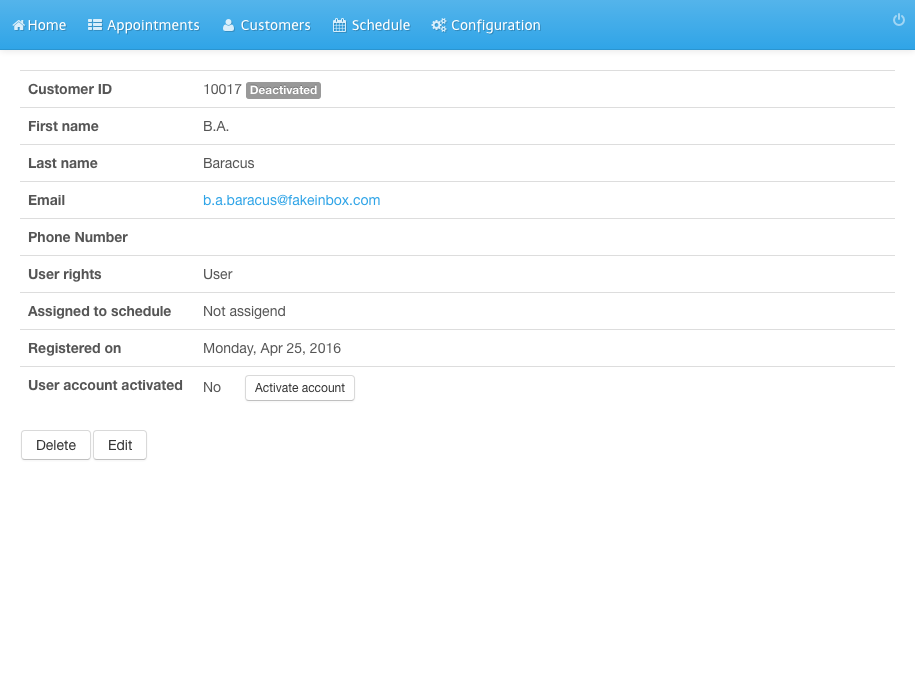Go to Appointments menu label
The width and height of the screenshot is (915, 700).
[x=153, y=25]
